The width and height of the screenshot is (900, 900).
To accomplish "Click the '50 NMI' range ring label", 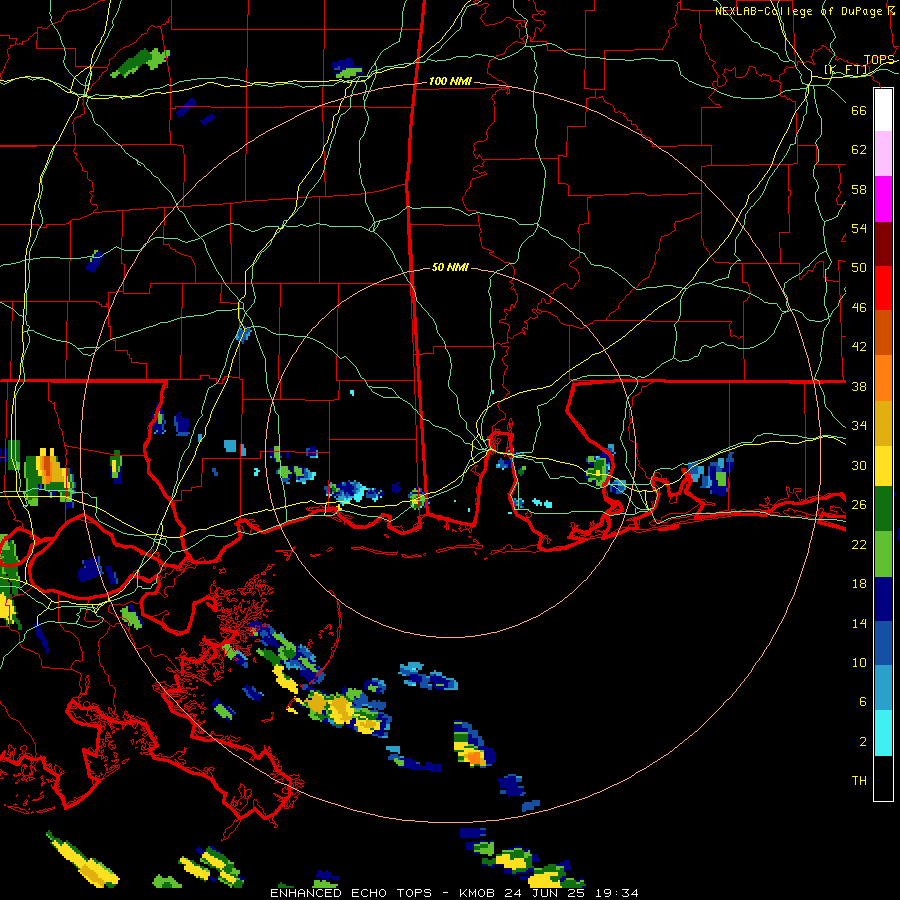I will point(450,267).
